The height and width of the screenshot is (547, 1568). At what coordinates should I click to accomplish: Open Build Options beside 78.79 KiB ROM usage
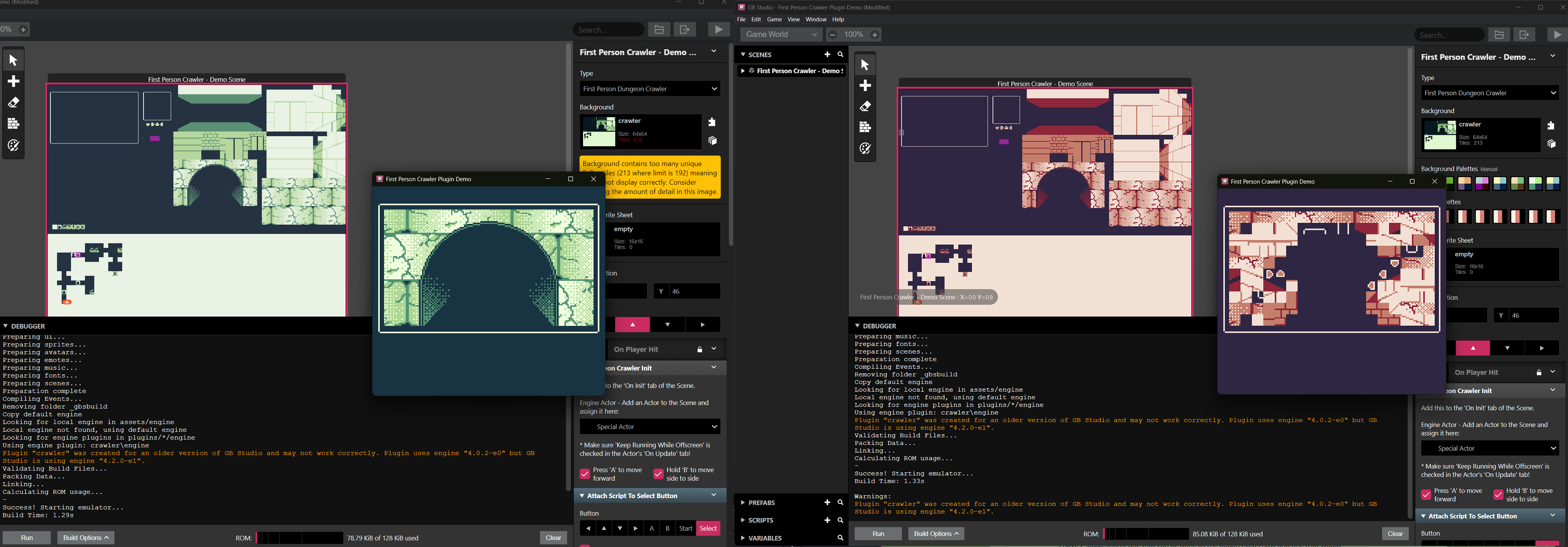click(86, 537)
